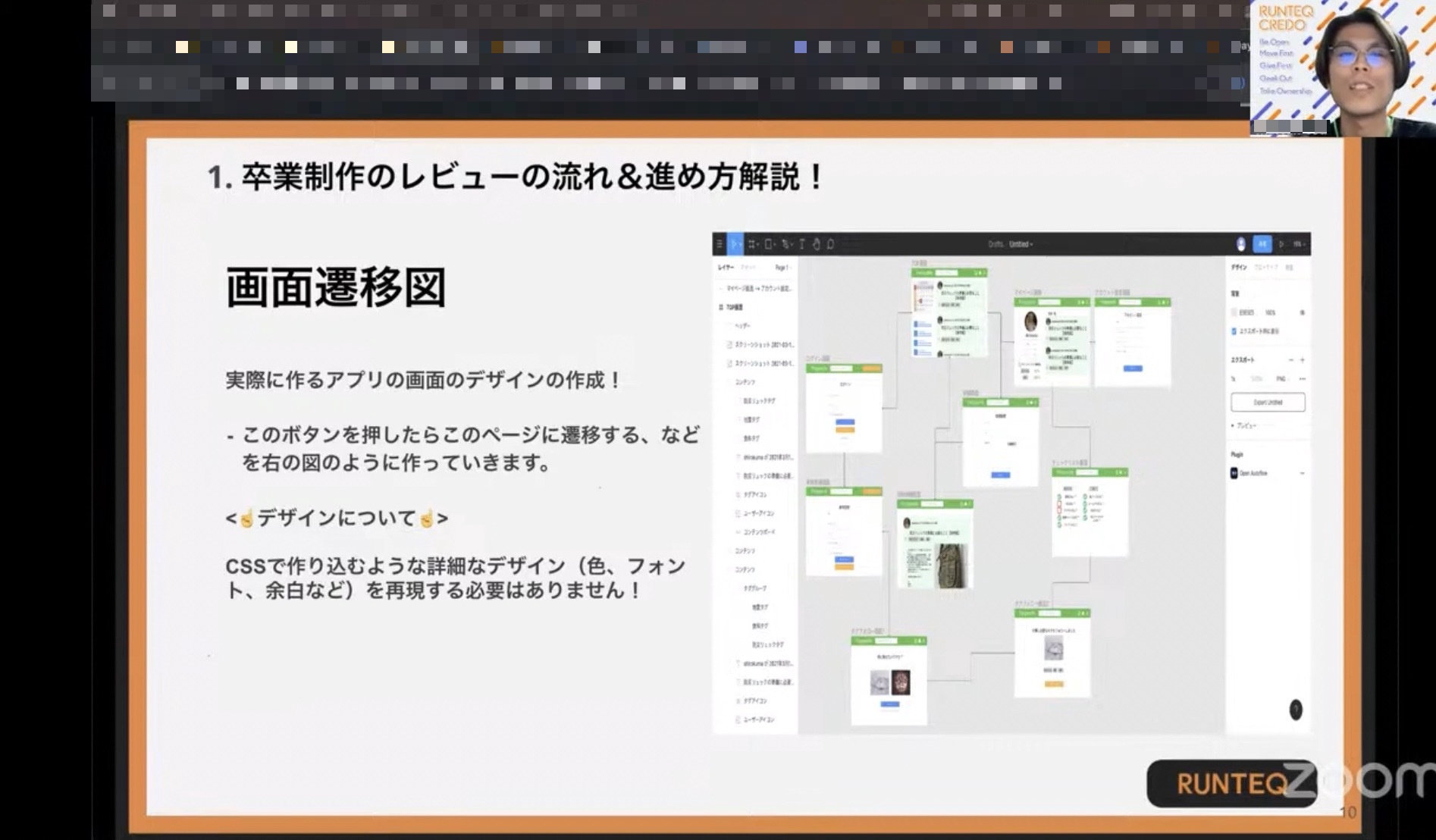Click the Open Autoflow plugin icon
Image resolution: width=1436 pixels, height=840 pixels.
[x=1234, y=473]
